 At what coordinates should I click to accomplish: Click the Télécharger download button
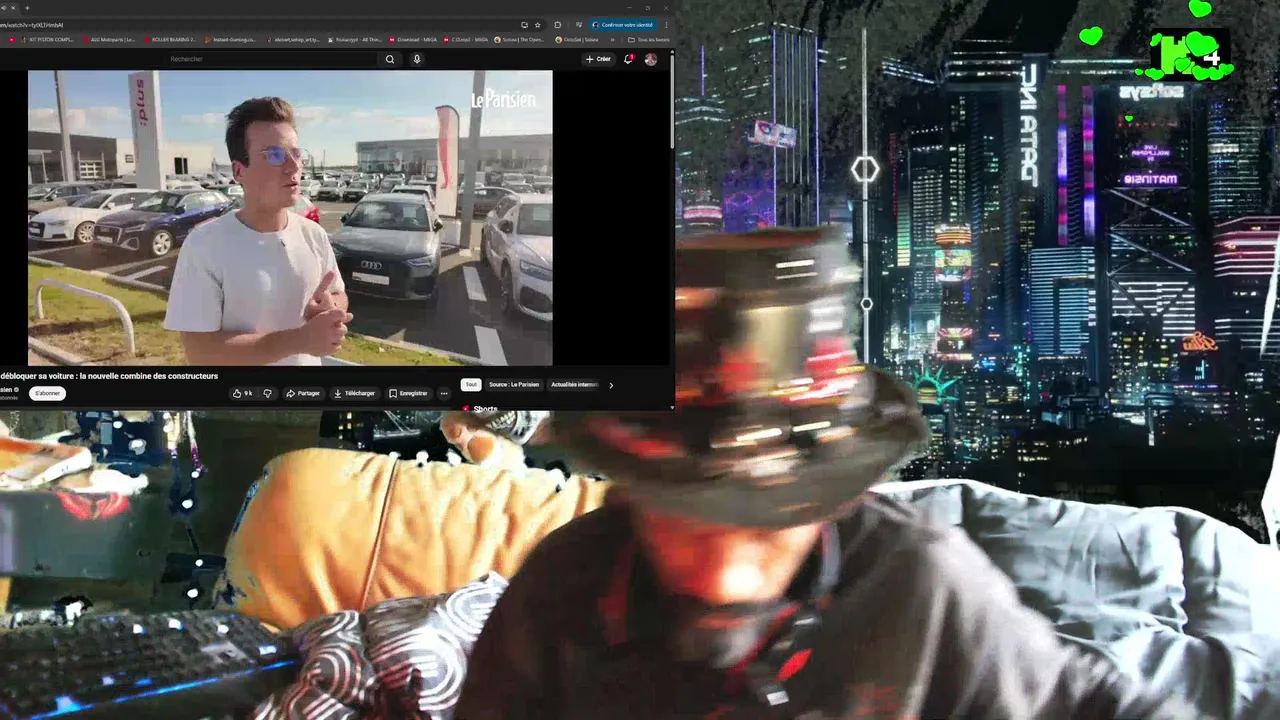(x=354, y=393)
